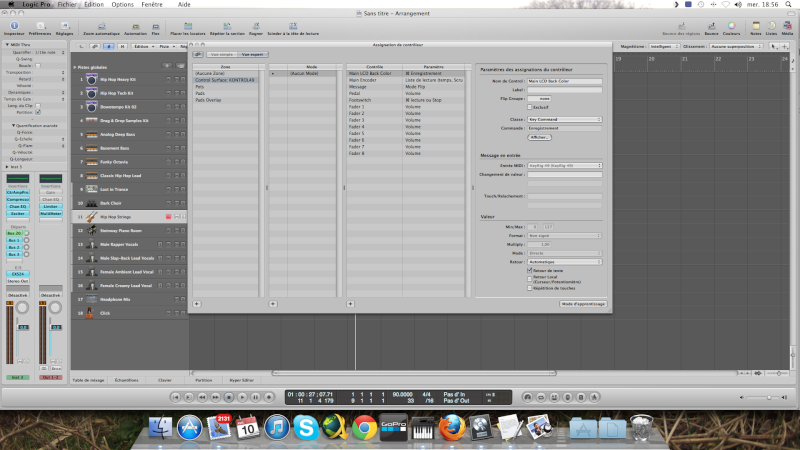Open the Classe Key Command dropdown
Image resolution: width=800 pixels, height=450 pixels.
click(x=564, y=119)
